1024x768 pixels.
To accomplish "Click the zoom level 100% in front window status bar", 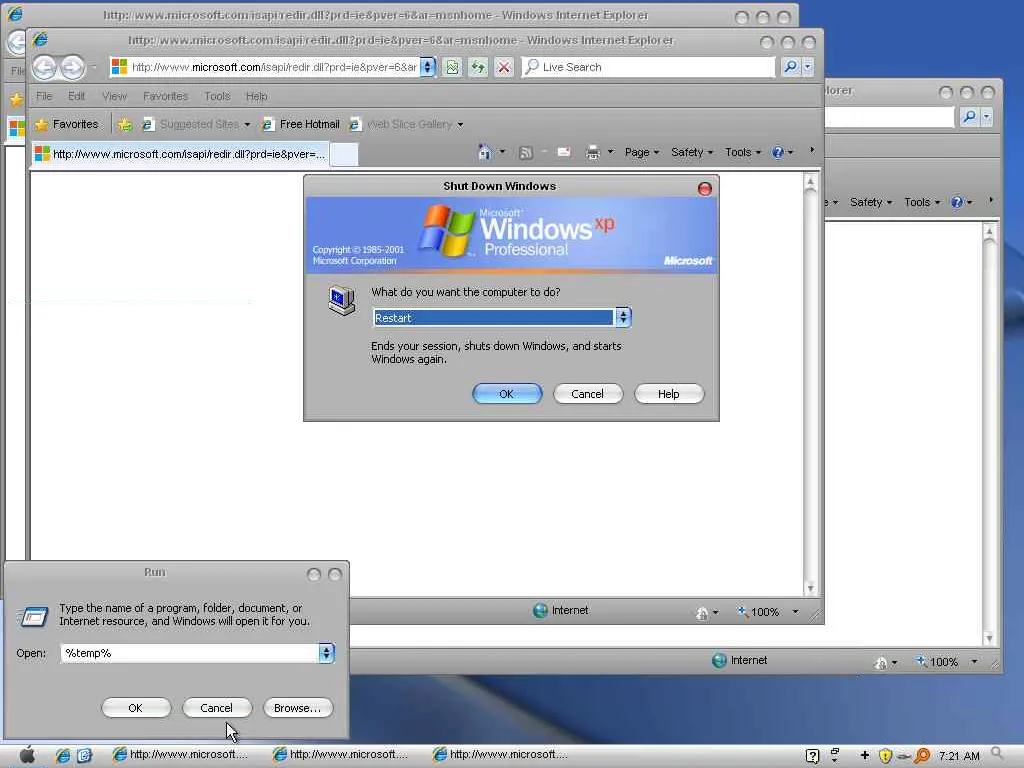I will 765,612.
